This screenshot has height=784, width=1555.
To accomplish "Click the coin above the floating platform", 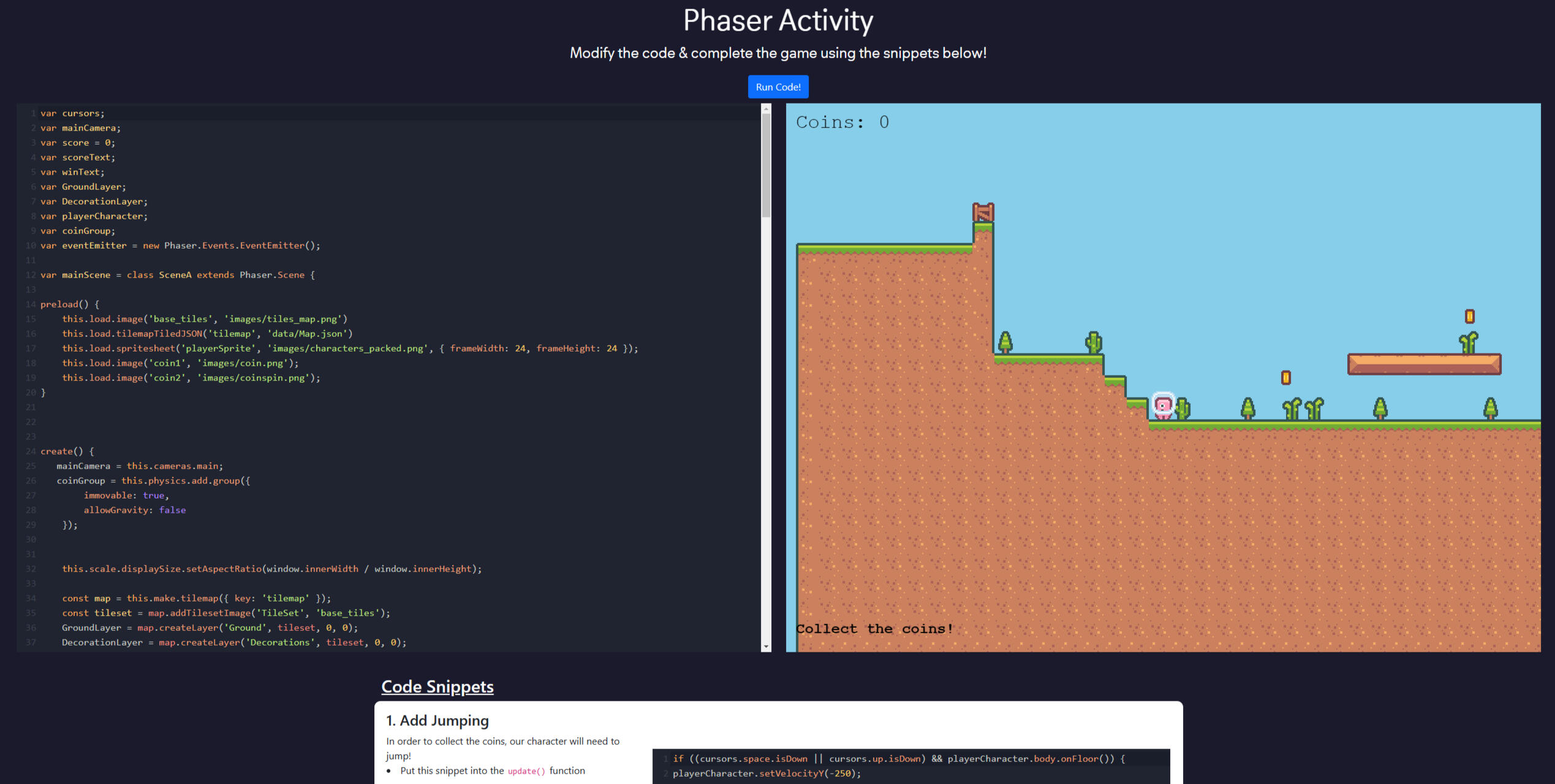I will 1469,316.
